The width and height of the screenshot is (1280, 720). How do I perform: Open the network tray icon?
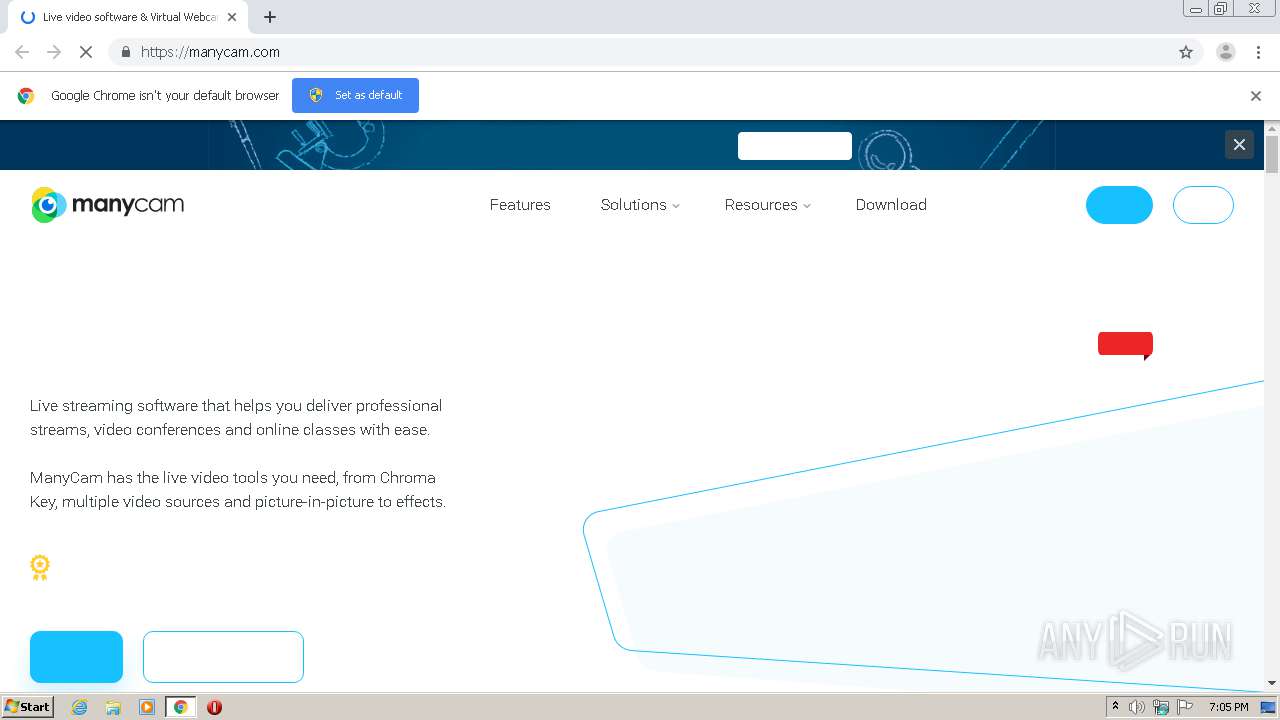(1161, 707)
